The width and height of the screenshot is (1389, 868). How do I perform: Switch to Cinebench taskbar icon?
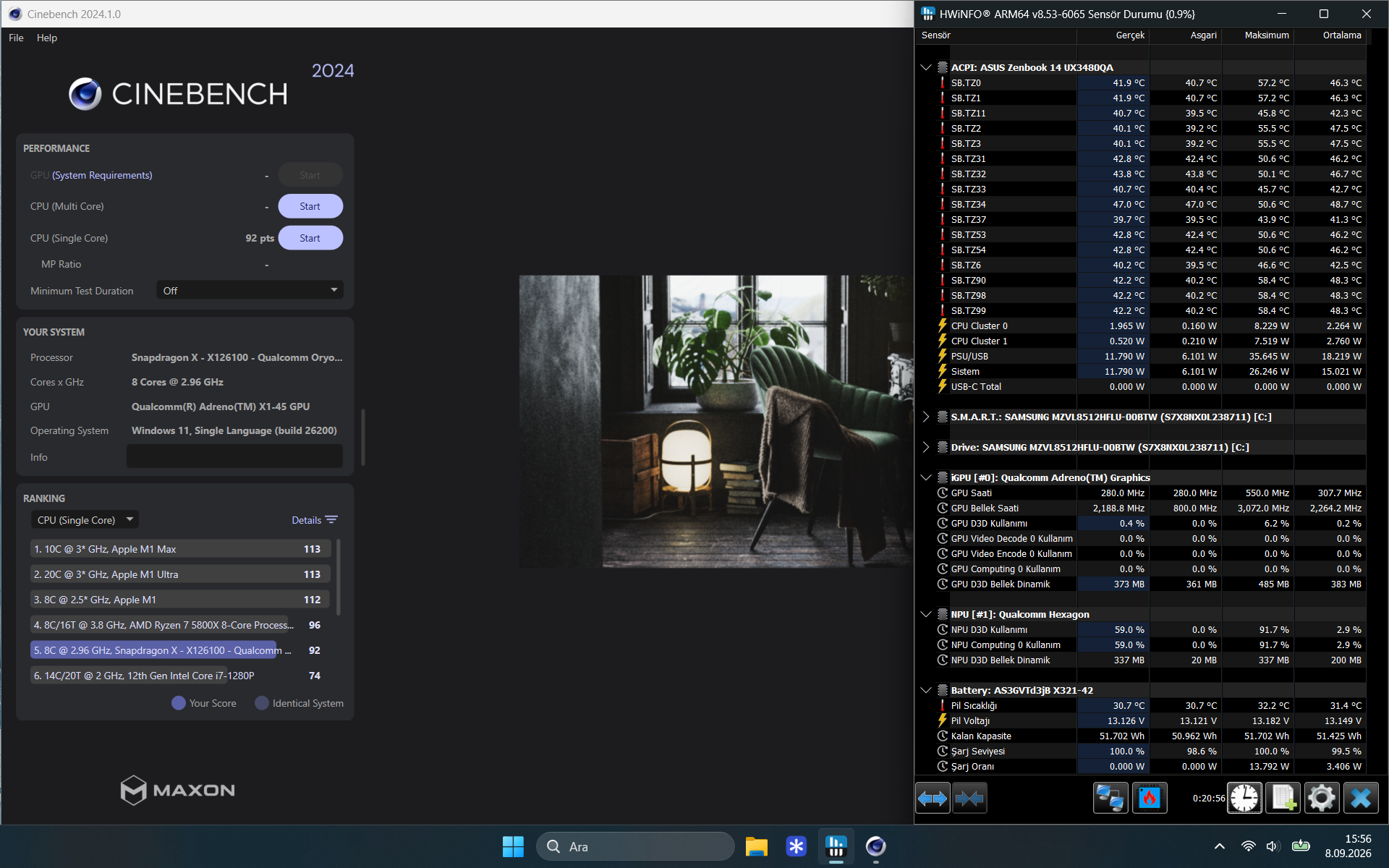(876, 846)
